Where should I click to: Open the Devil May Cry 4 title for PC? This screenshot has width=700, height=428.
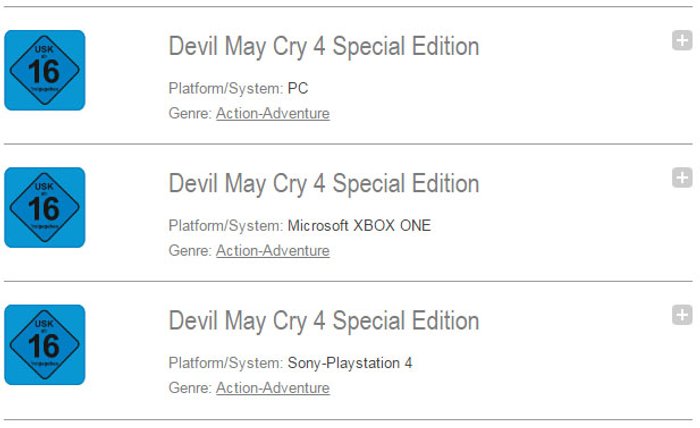click(324, 47)
